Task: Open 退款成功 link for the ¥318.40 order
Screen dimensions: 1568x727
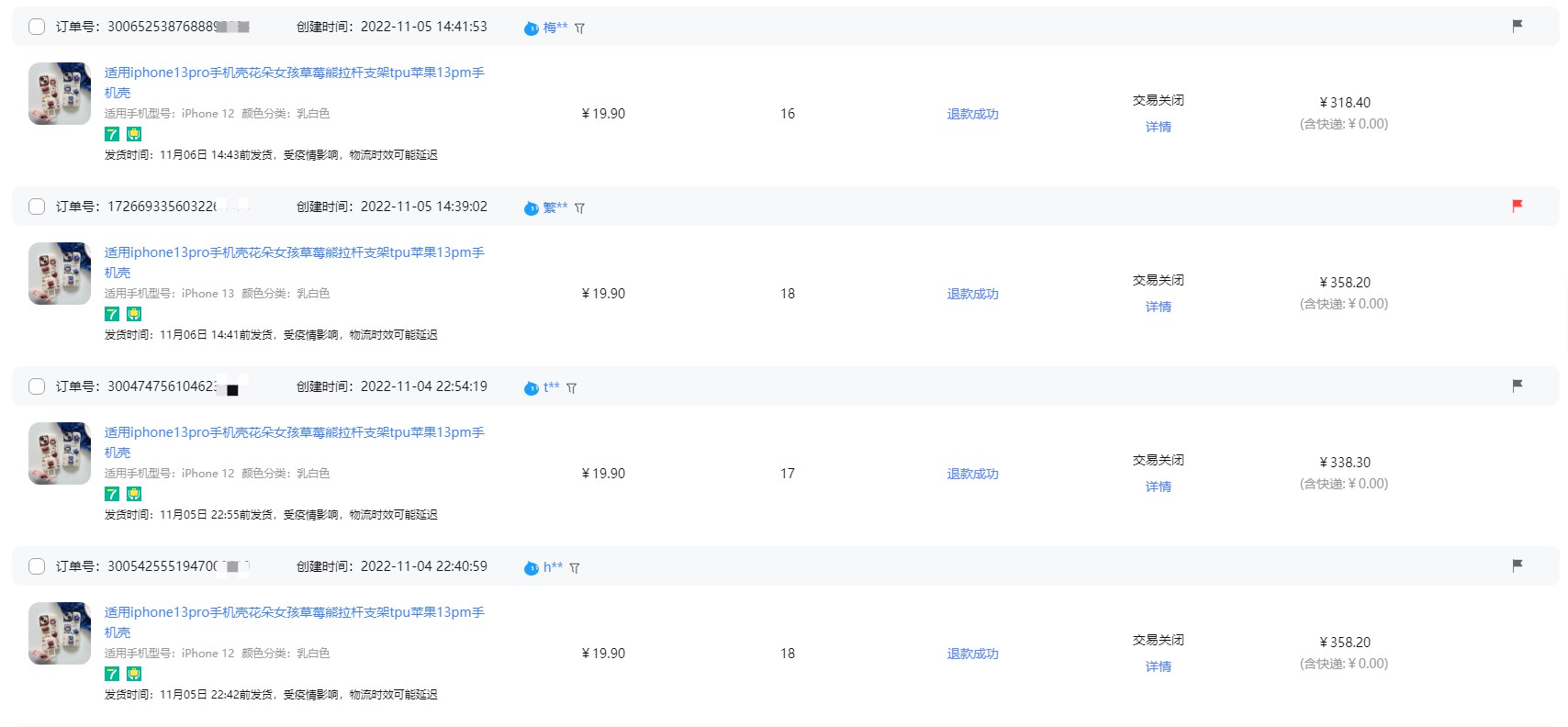Action: point(972,114)
